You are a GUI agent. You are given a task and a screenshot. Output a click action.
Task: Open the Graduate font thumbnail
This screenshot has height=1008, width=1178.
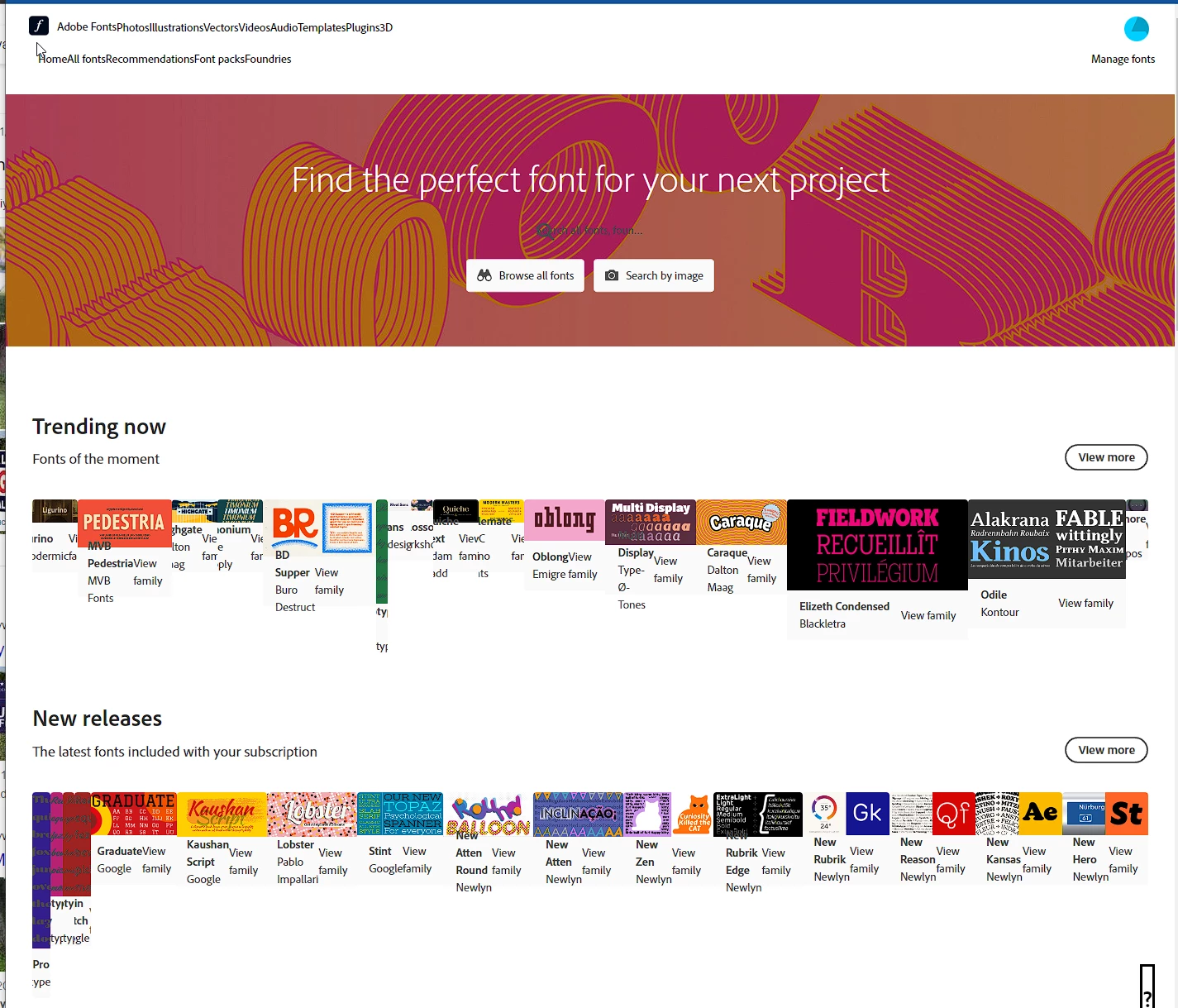coord(134,815)
